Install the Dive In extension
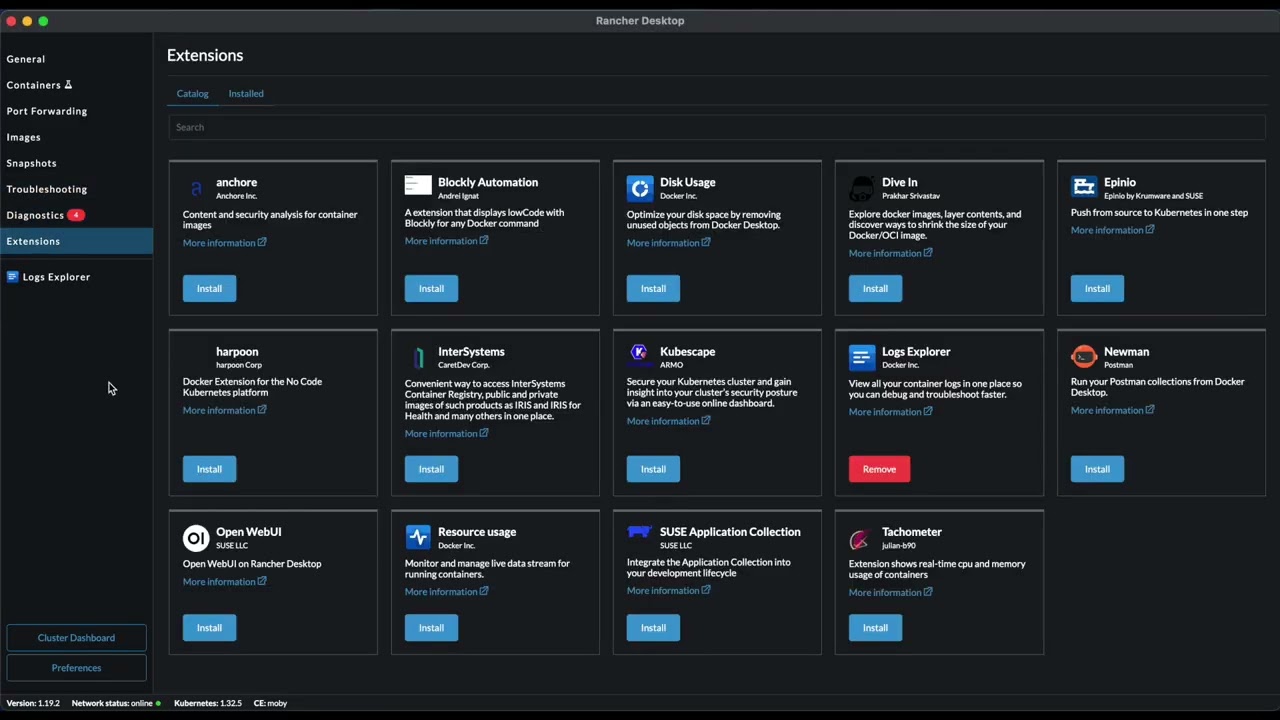Viewport: 1280px width, 720px height. click(x=875, y=288)
